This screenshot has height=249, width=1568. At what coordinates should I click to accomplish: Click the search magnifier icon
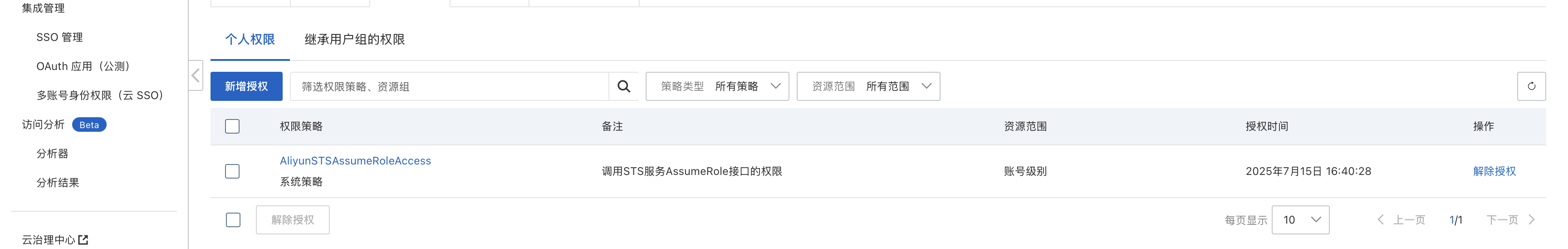(x=623, y=87)
